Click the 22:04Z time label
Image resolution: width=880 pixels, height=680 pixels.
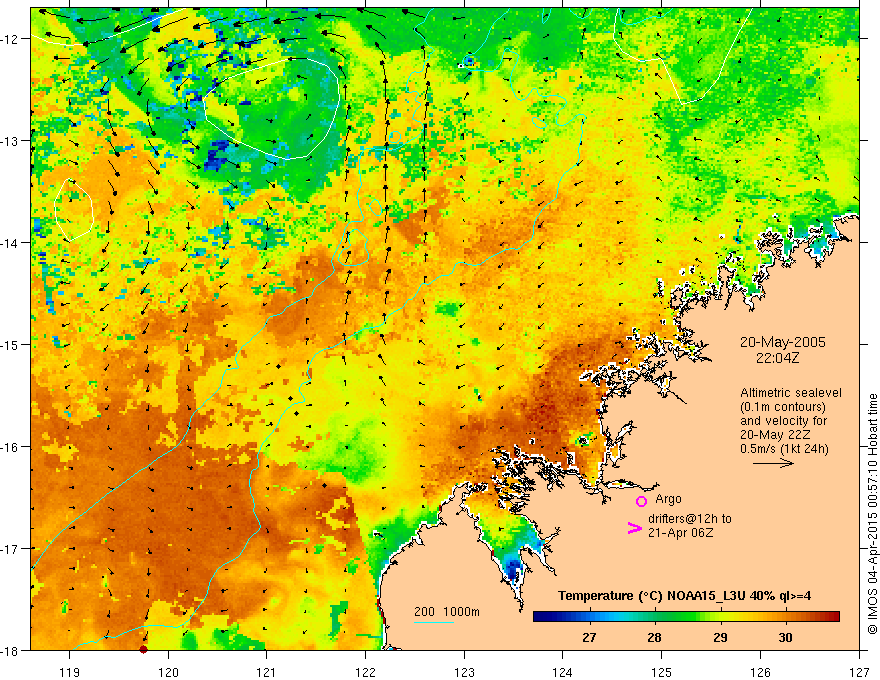[x=777, y=358]
